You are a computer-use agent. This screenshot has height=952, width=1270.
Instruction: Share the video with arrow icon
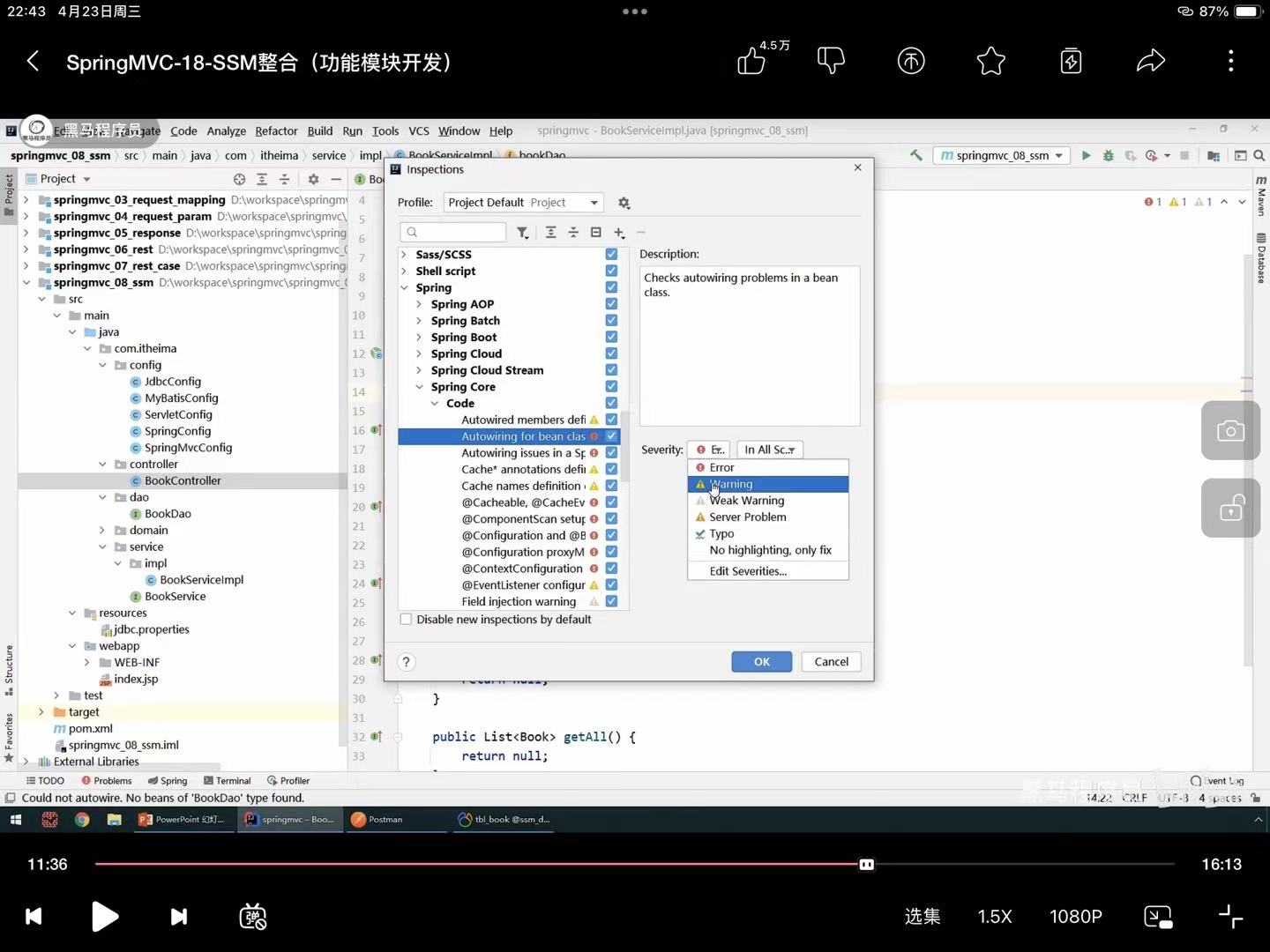1151,61
